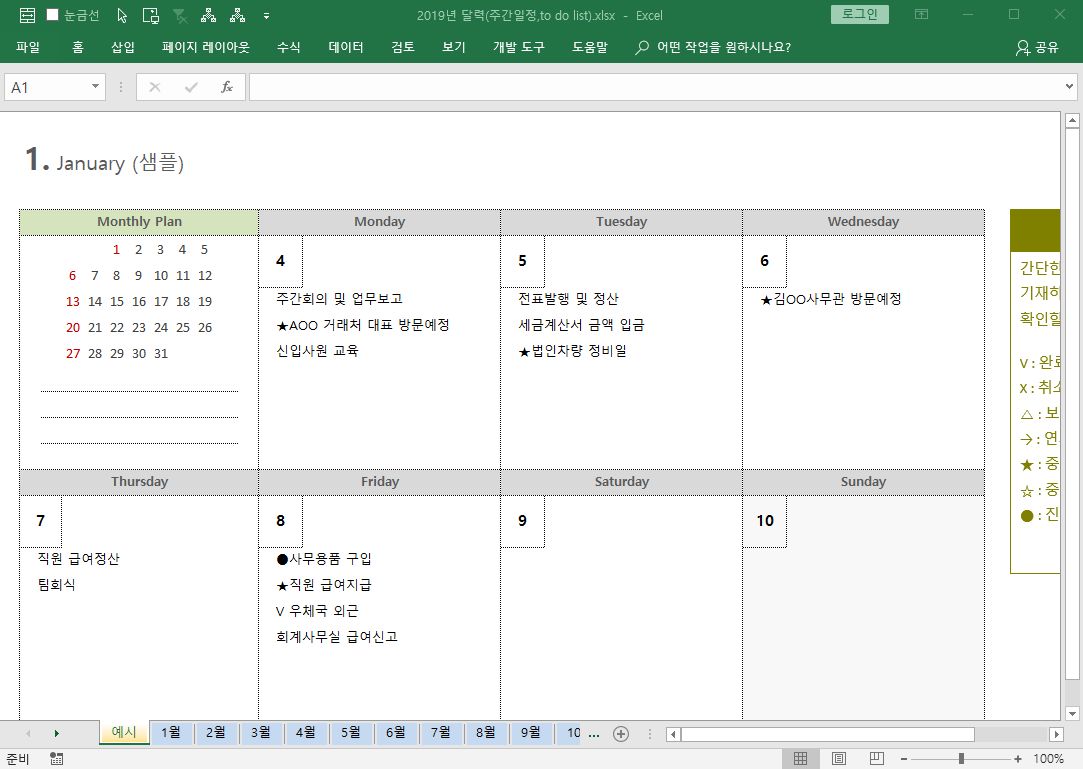Click the ●사무용품 구입 entry
Image resolution: width=1083 pixels, height=769 pixels.
[323, 558]
